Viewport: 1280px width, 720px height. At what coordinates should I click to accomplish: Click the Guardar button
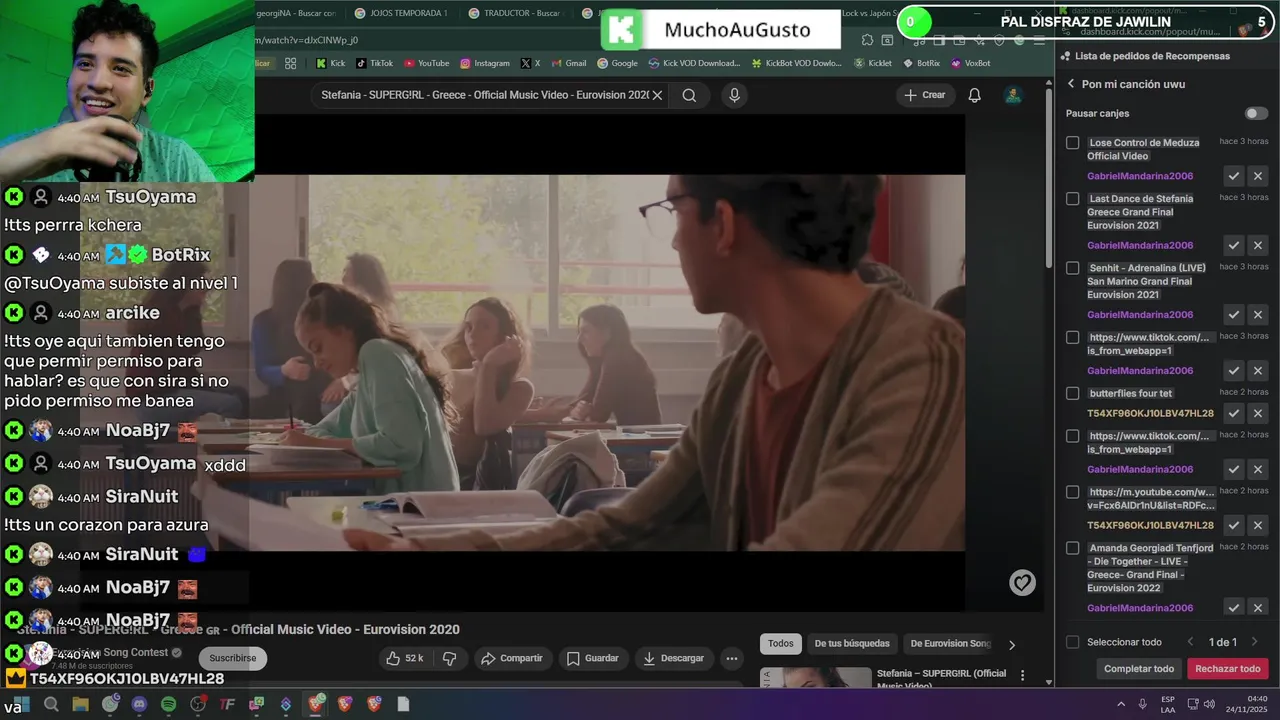(x=593, y=658)
